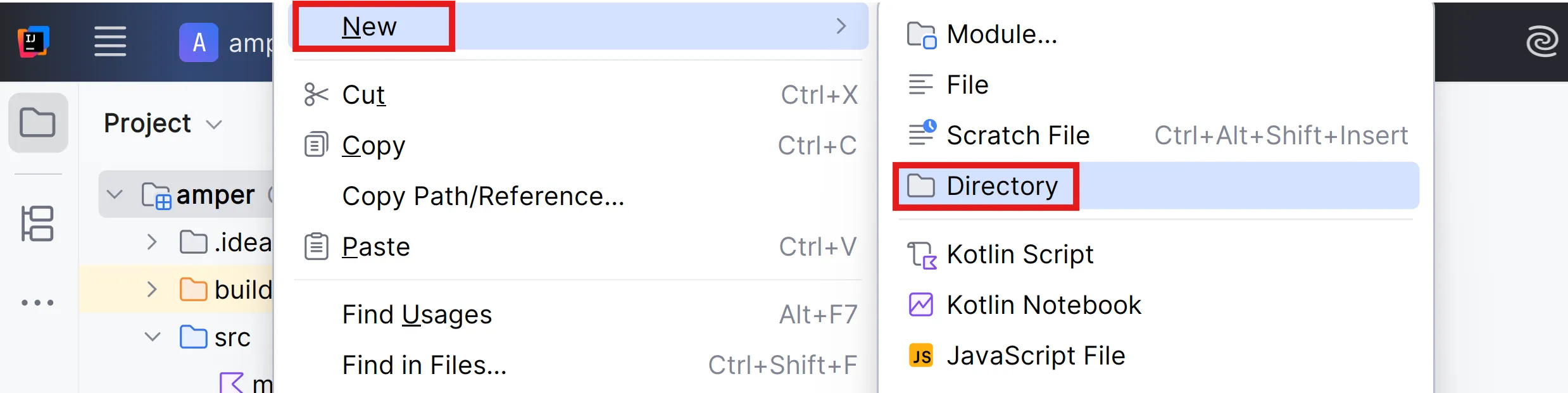Select the build folder in tree
1568x393 pixels.
click(242, 290)
